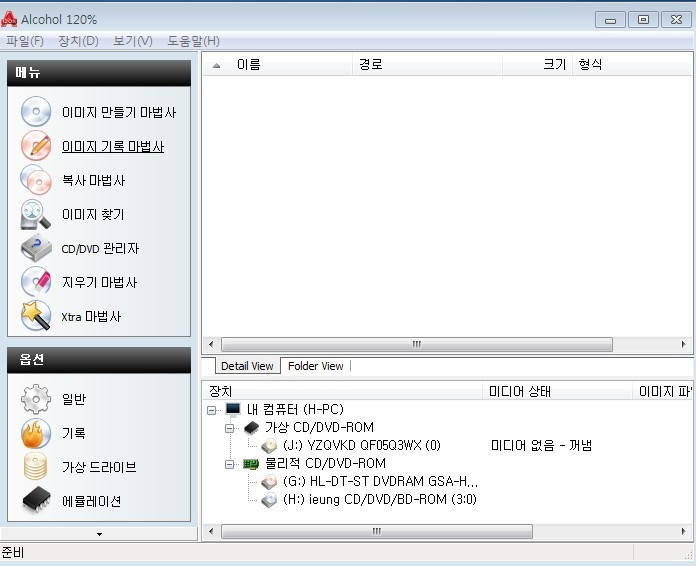696x566 pixels.
Task: Click the 이미지 기록 마법사 link
Action: click(113, 146)
